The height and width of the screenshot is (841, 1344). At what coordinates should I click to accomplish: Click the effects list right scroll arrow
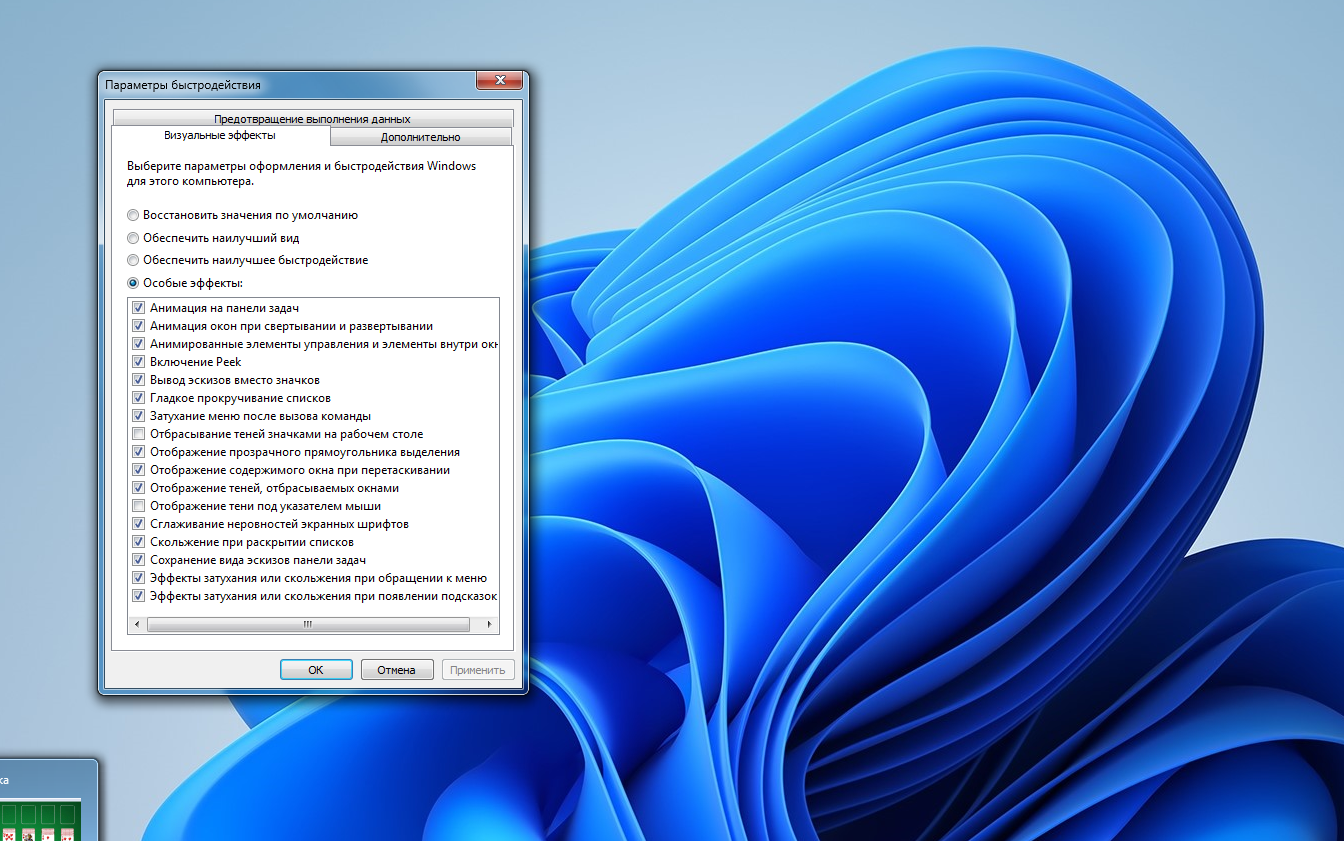click(x=489, y=624)
